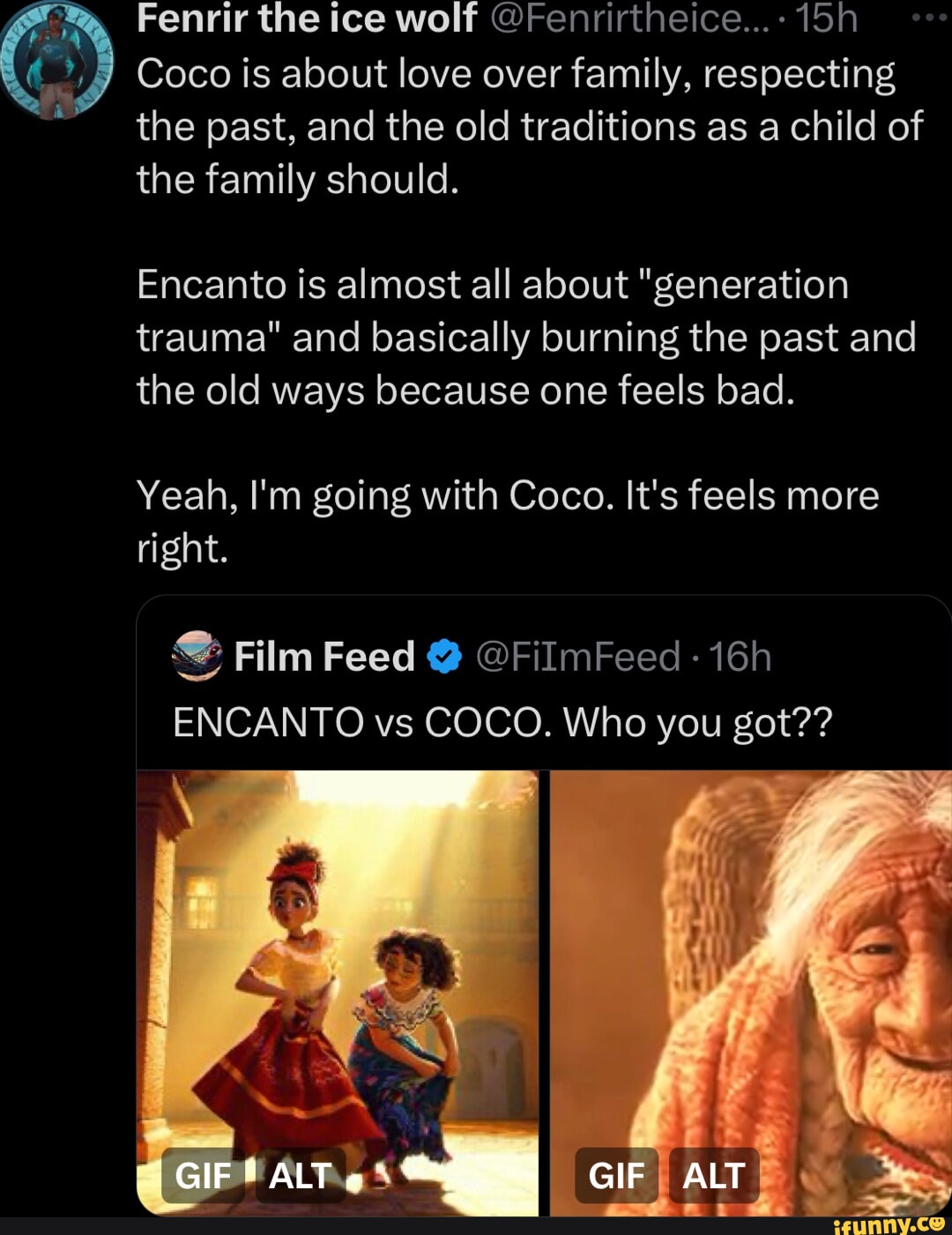Viewport: 952px width, 1235px height.
Task: Click the GIF badge on the Coco image
Action: 617,1175
